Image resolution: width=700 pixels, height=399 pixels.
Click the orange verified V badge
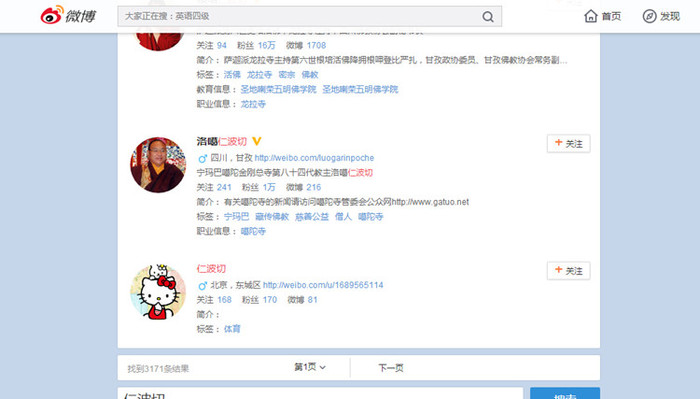pos(256,141)
